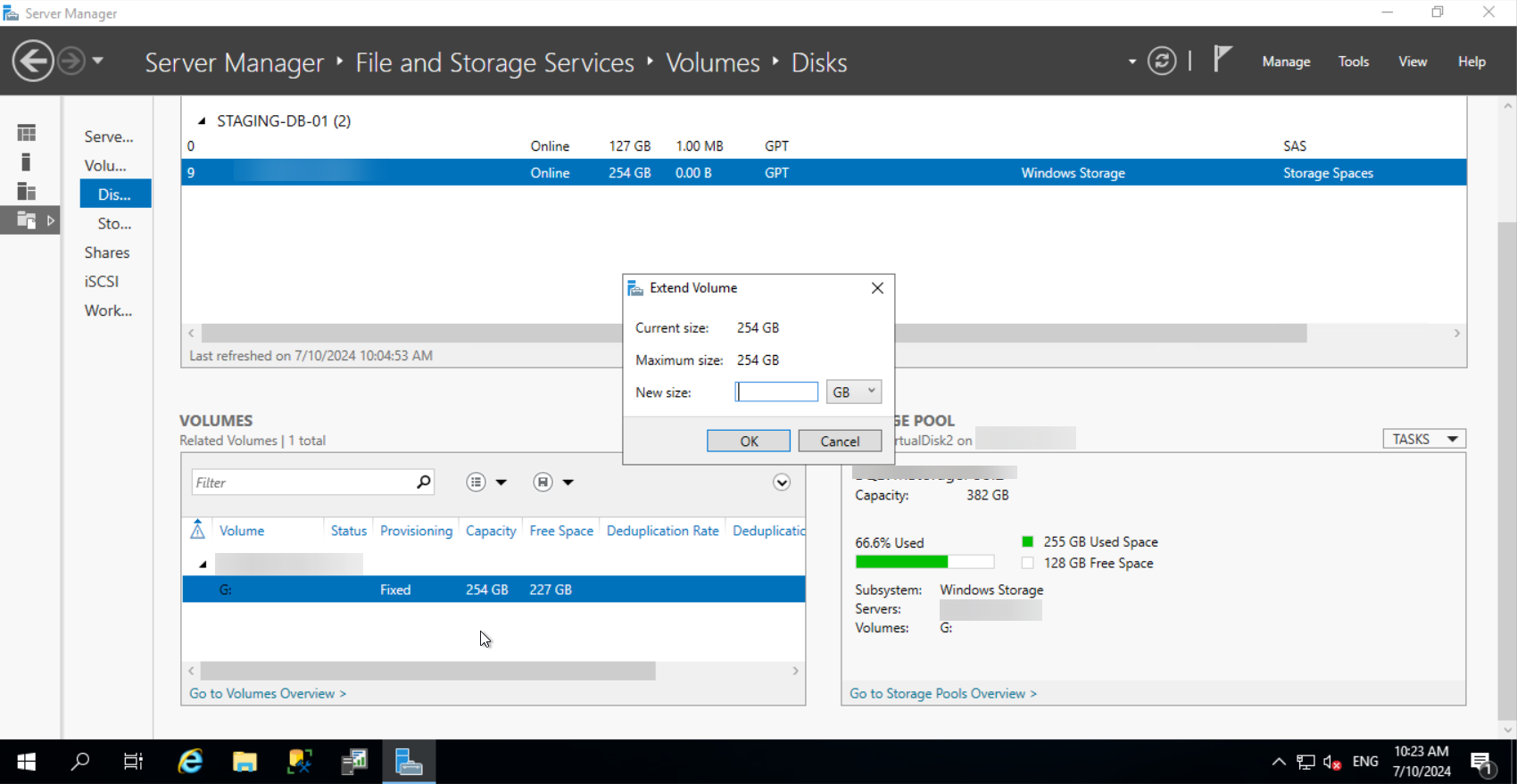Open Go to Storage Pools Overview link
1517x784 pixels.
point(943,693)
